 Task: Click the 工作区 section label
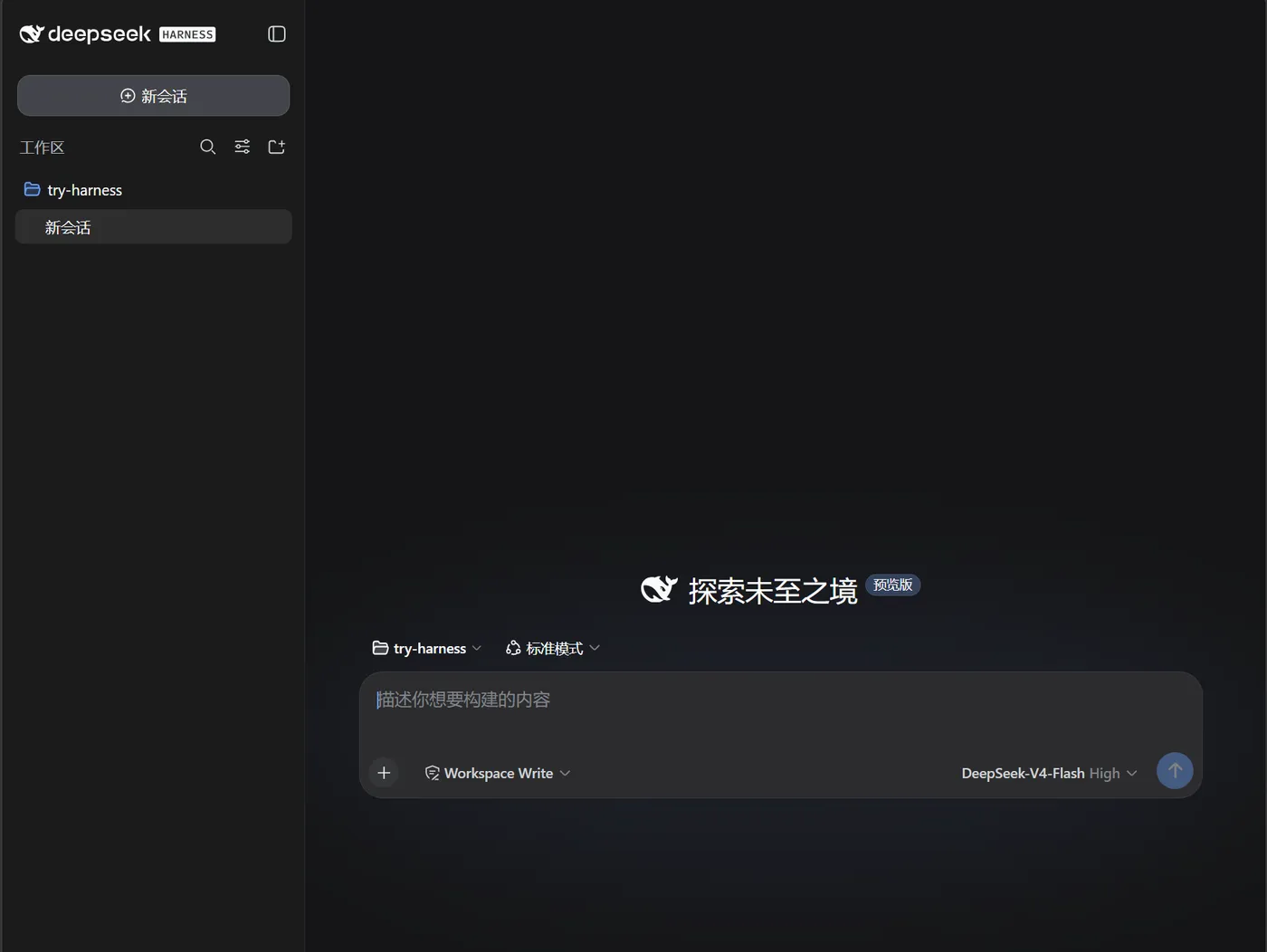(43, 148)
